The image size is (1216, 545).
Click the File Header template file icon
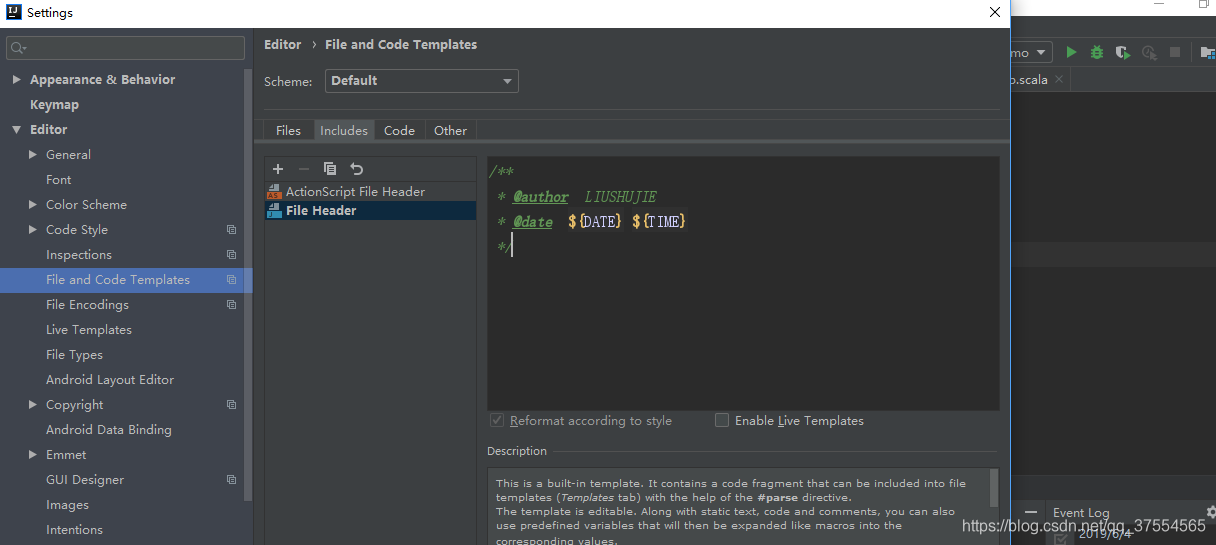[274, 210]
